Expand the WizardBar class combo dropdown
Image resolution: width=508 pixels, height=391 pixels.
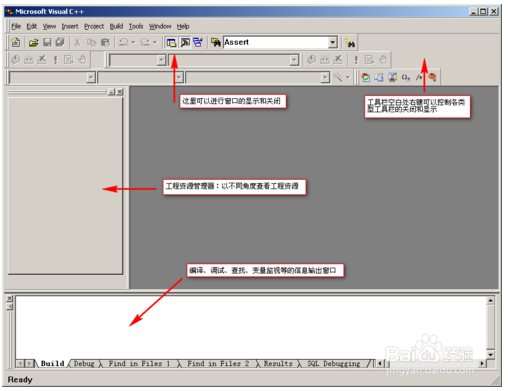coord(90,77)
